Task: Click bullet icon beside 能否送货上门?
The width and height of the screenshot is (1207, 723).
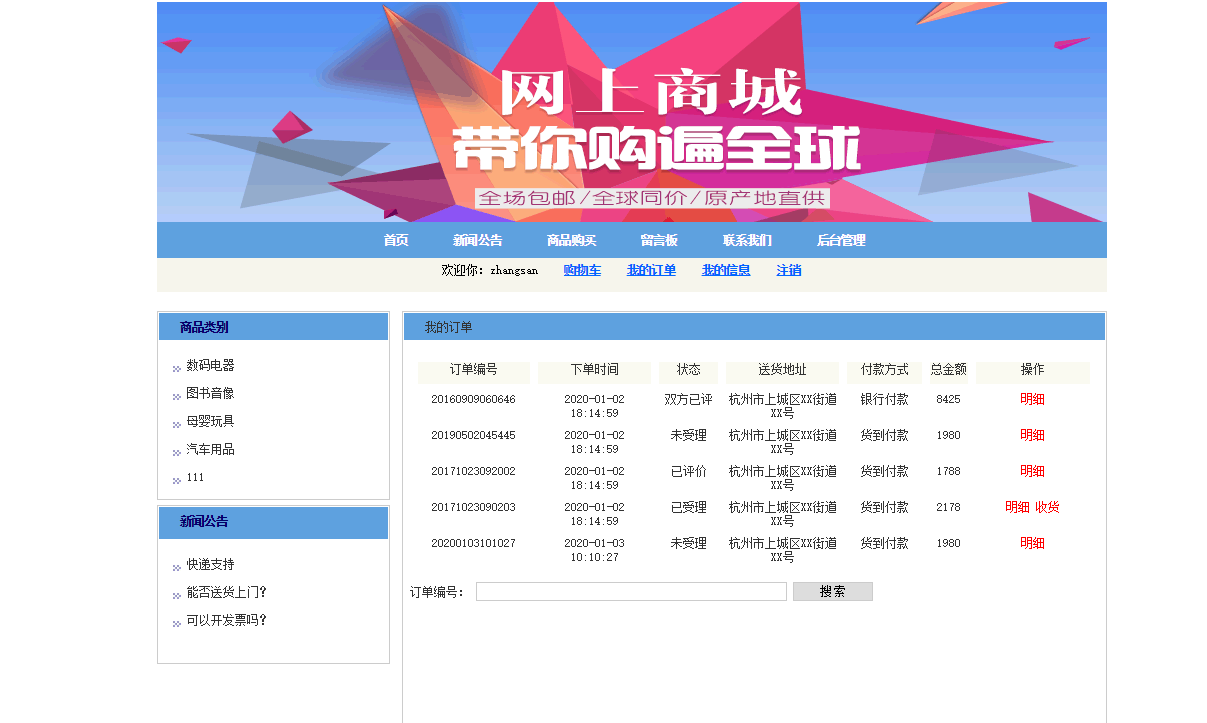Action: pyautogui.click(x=177, y=596)
